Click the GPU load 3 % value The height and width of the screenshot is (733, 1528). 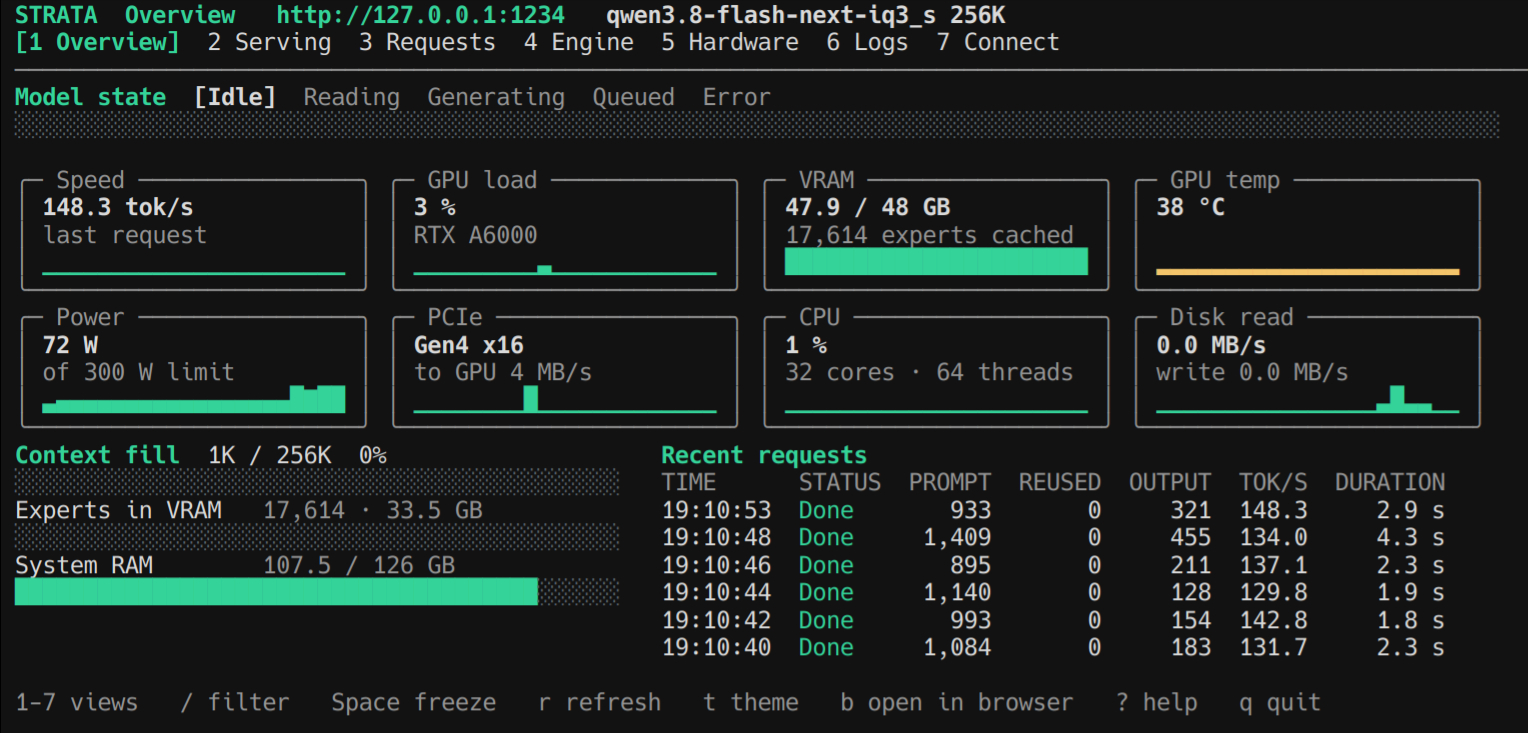point(435,207)
